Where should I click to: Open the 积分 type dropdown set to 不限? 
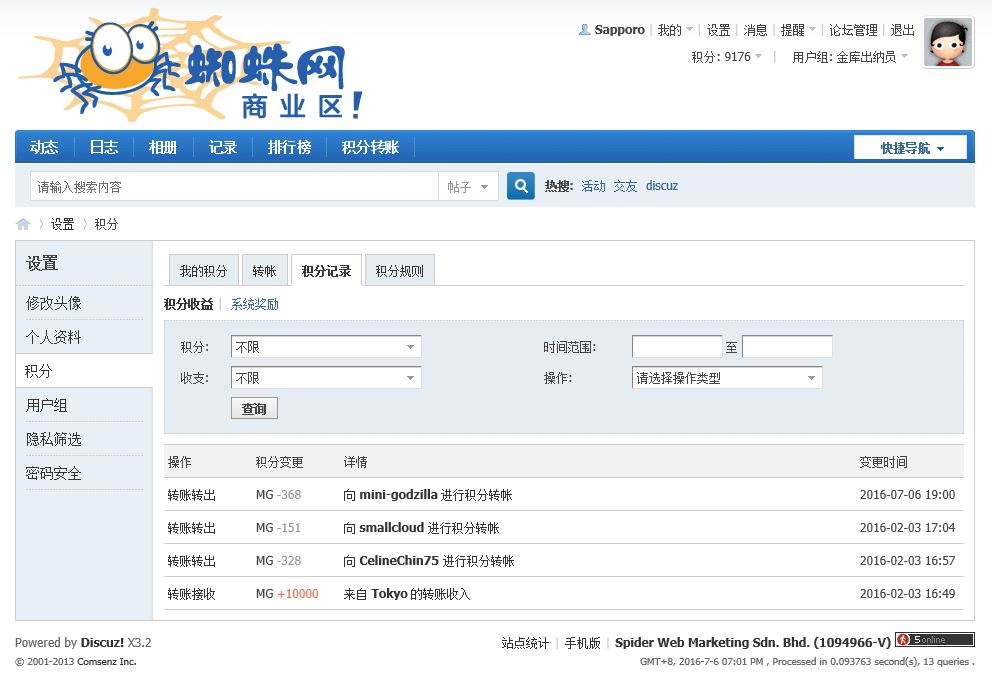click(x=325, y=347)
